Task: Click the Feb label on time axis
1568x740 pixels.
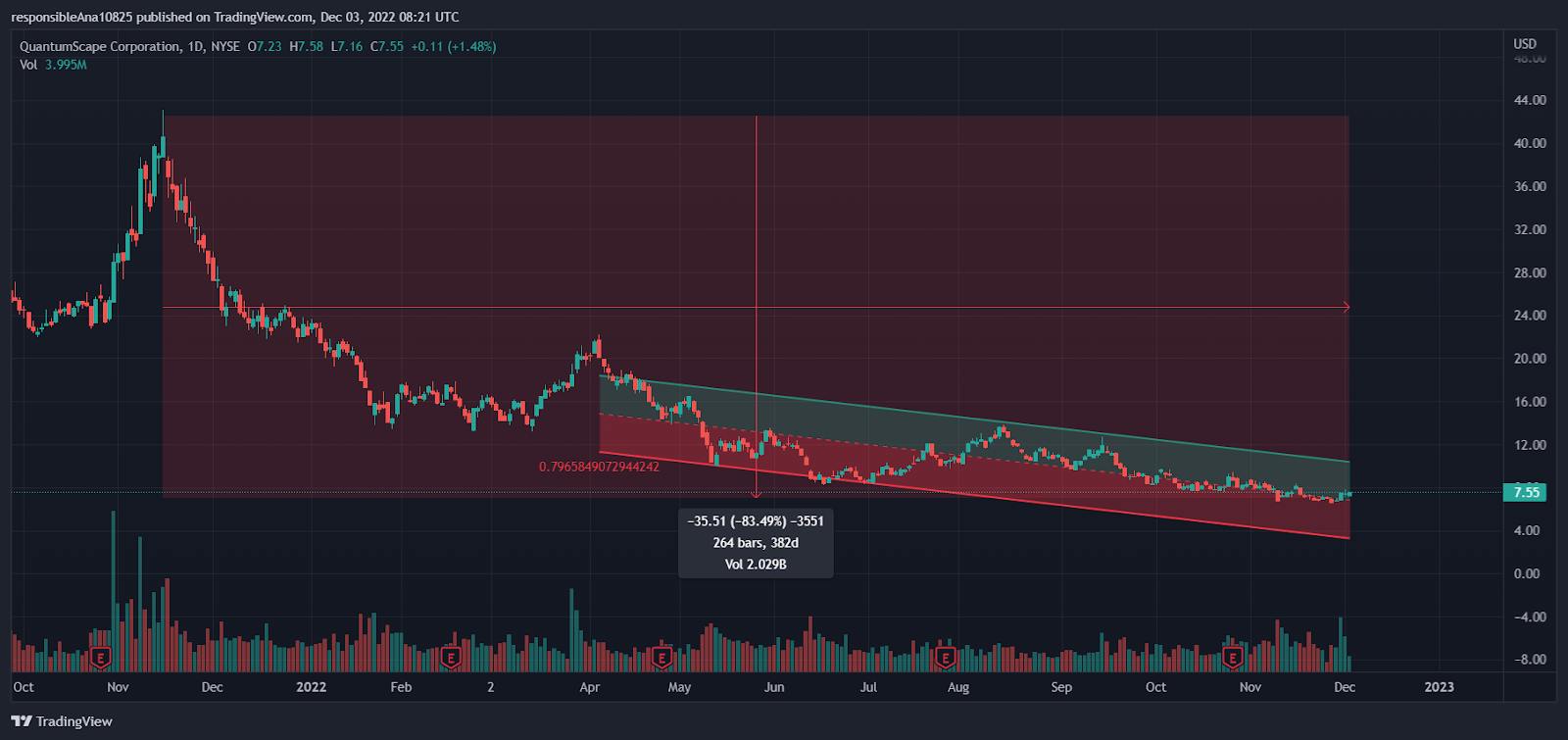Action: pos(401,687)
